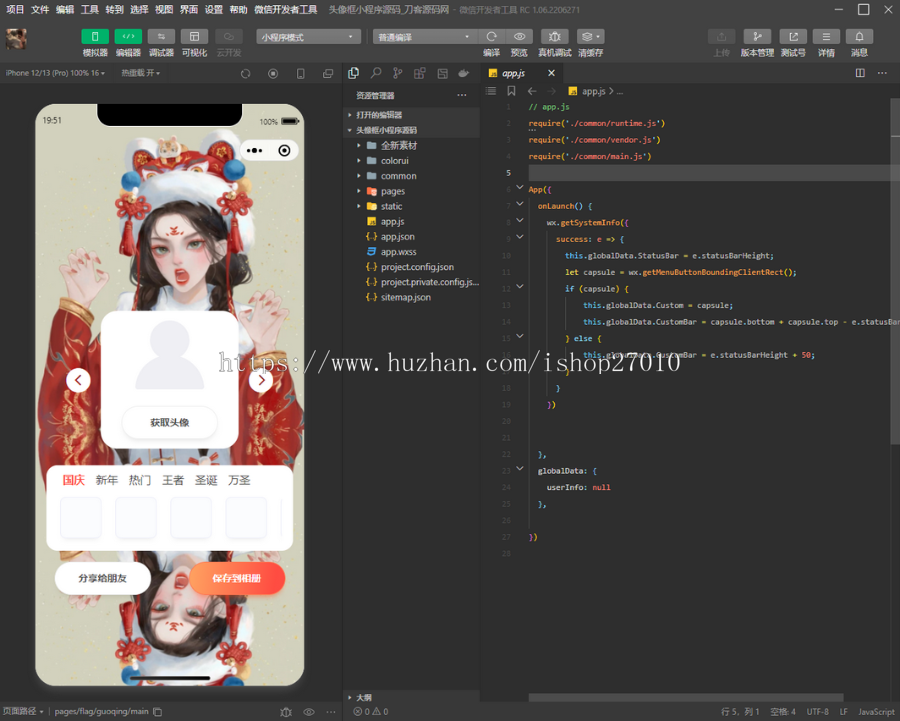Viewport: 900px width, 721px height.
Task: Click the simulator refresh icon
Action: coord(246,73)
